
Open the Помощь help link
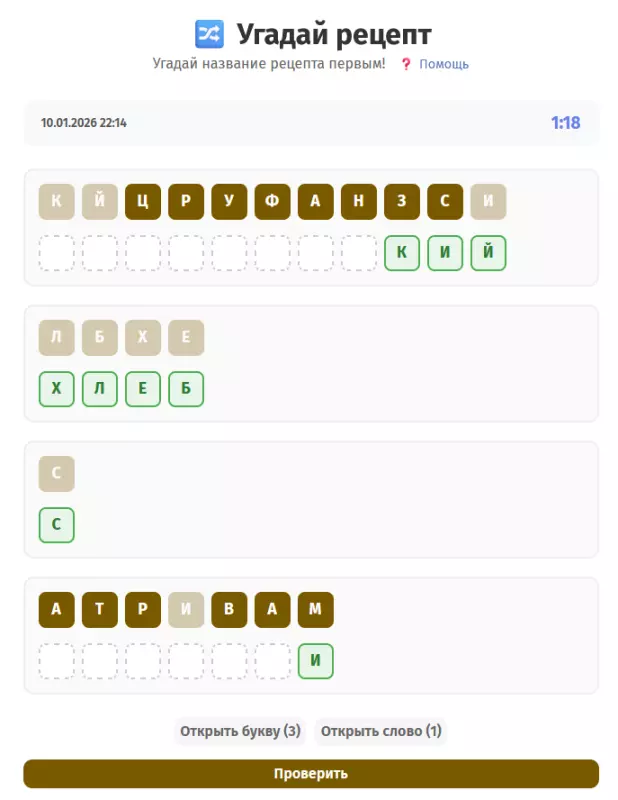pos(443,64)
